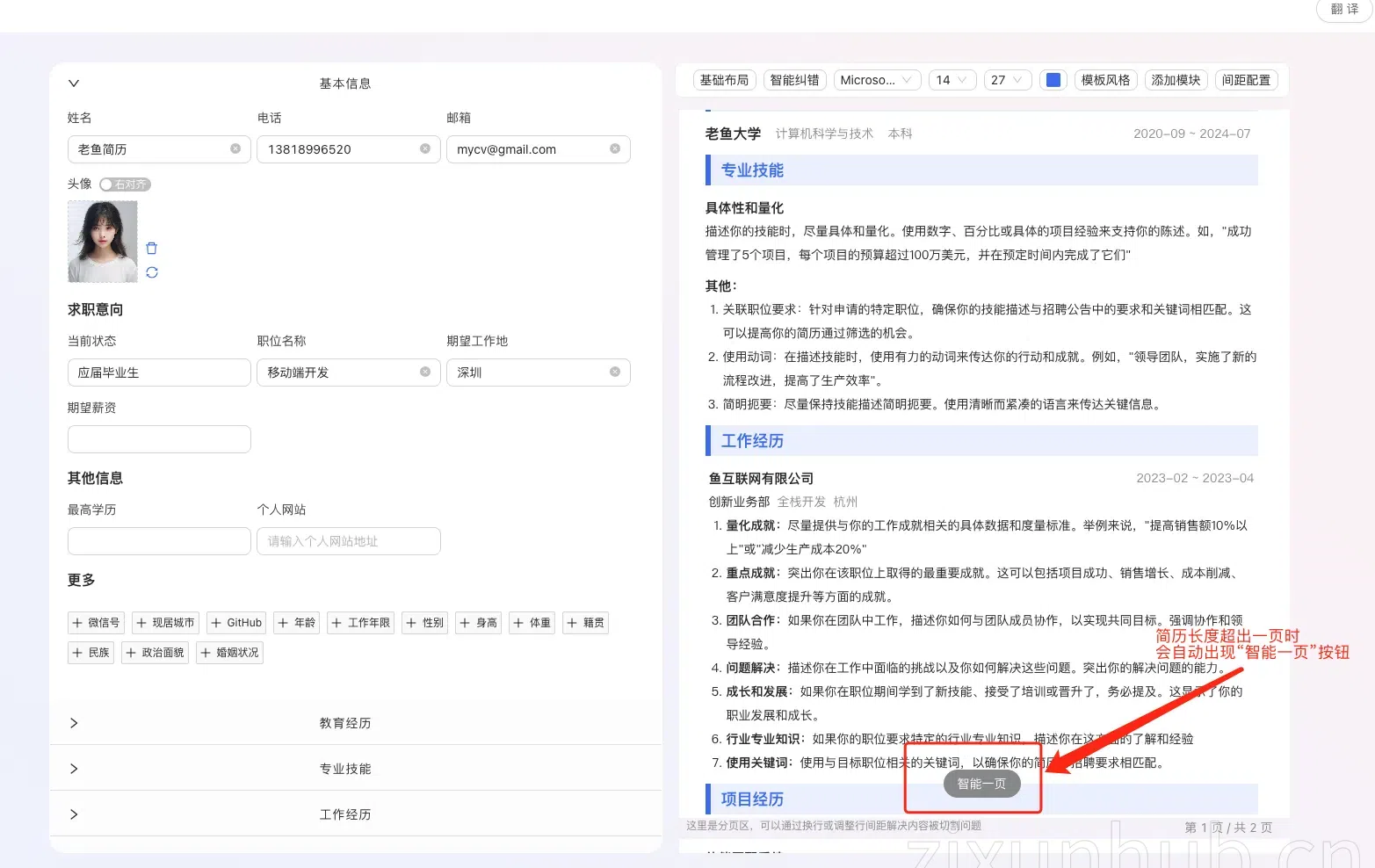This screenshot has height=868, width=1375.
Task: Pick the blue theme color swatch
Action: point(1053,80)
